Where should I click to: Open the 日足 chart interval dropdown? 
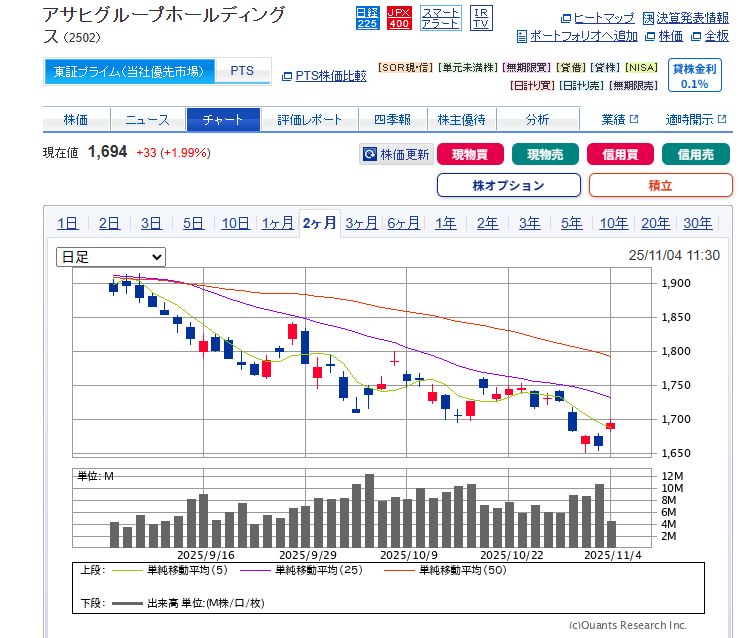tap(110, 257)
